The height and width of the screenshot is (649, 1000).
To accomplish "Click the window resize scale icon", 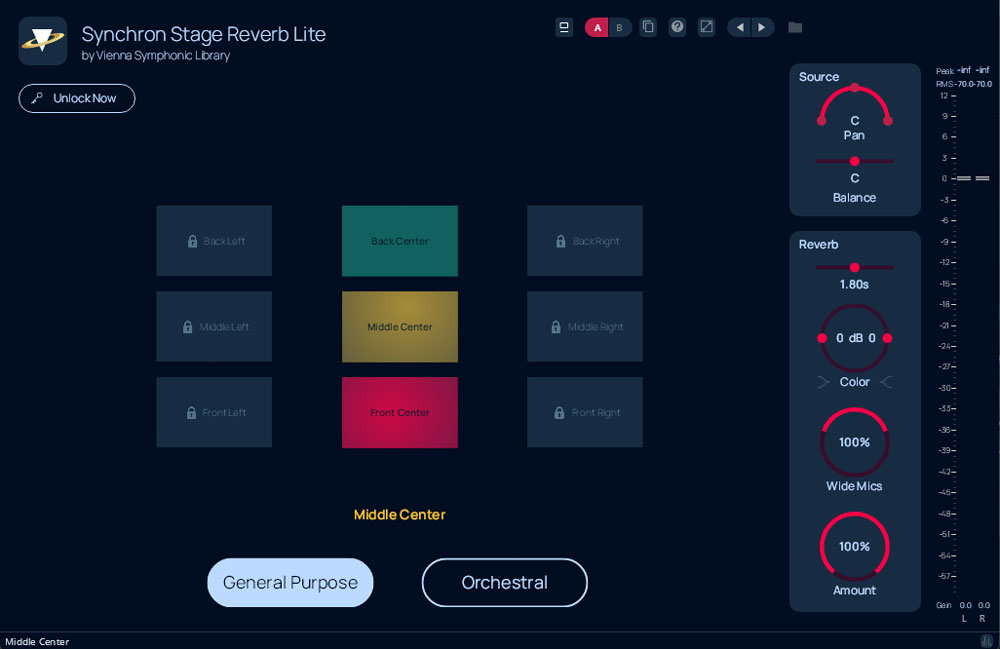I will pyautogui.click(x=707, y=27).
